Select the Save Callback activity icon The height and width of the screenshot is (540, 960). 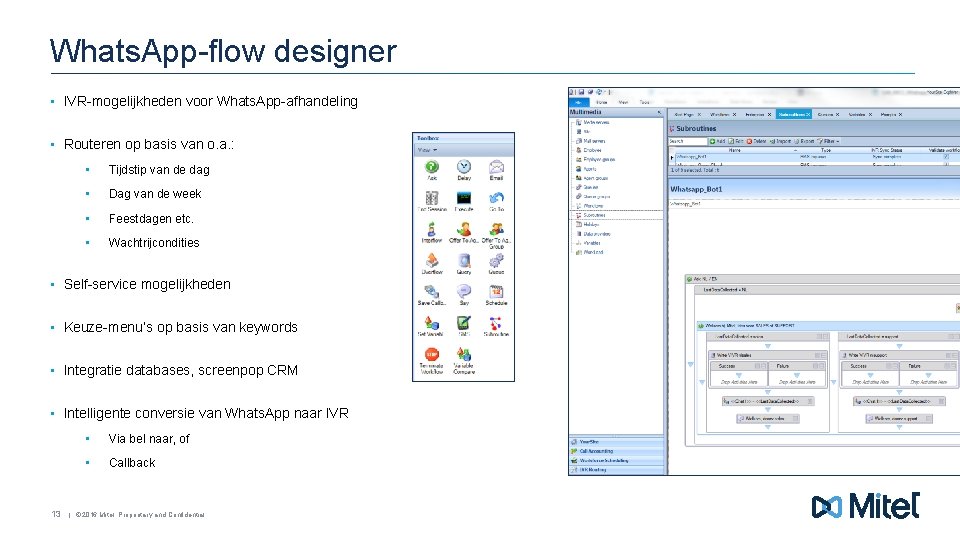point(432,291)
